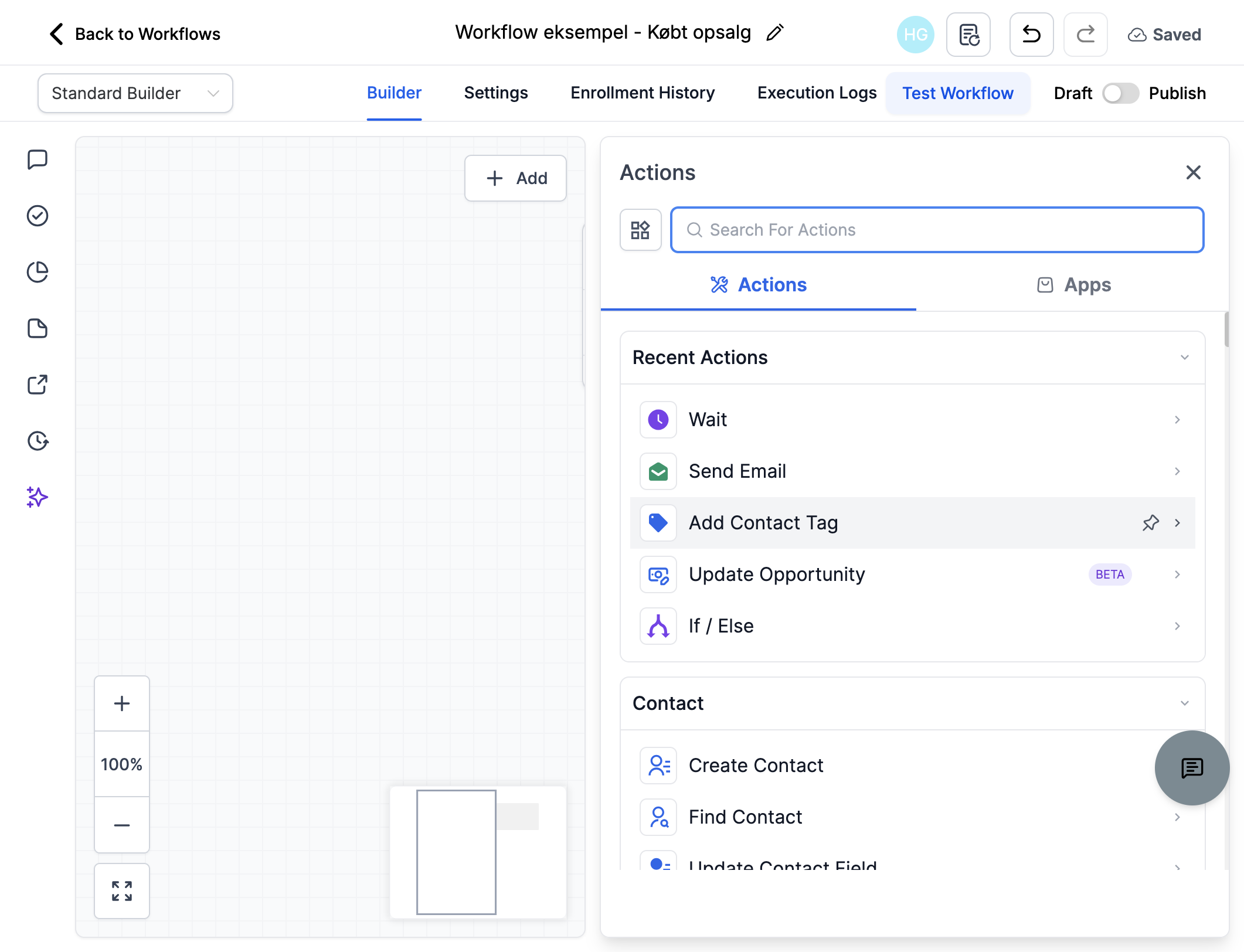Toggle the Draft/Publish switch
Image resolution: width=1244 pixels, height=952 pixels.
pos(1120,93)
